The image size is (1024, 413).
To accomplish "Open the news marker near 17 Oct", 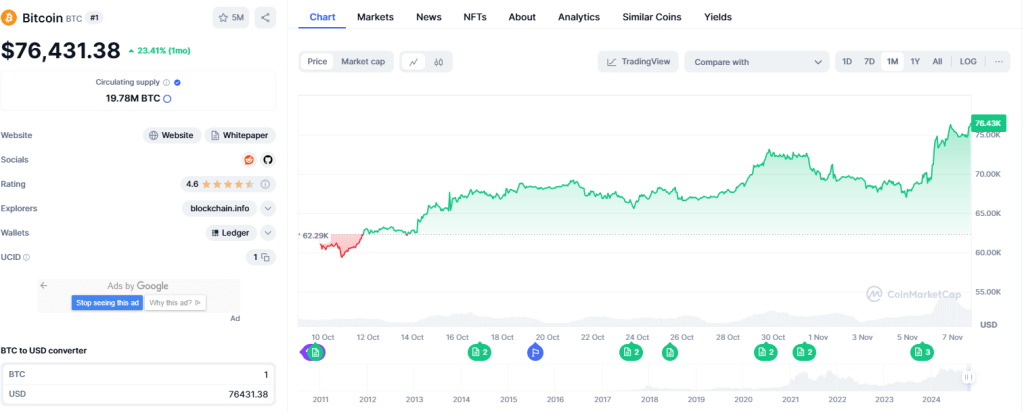I will click(x=479, y=353).
